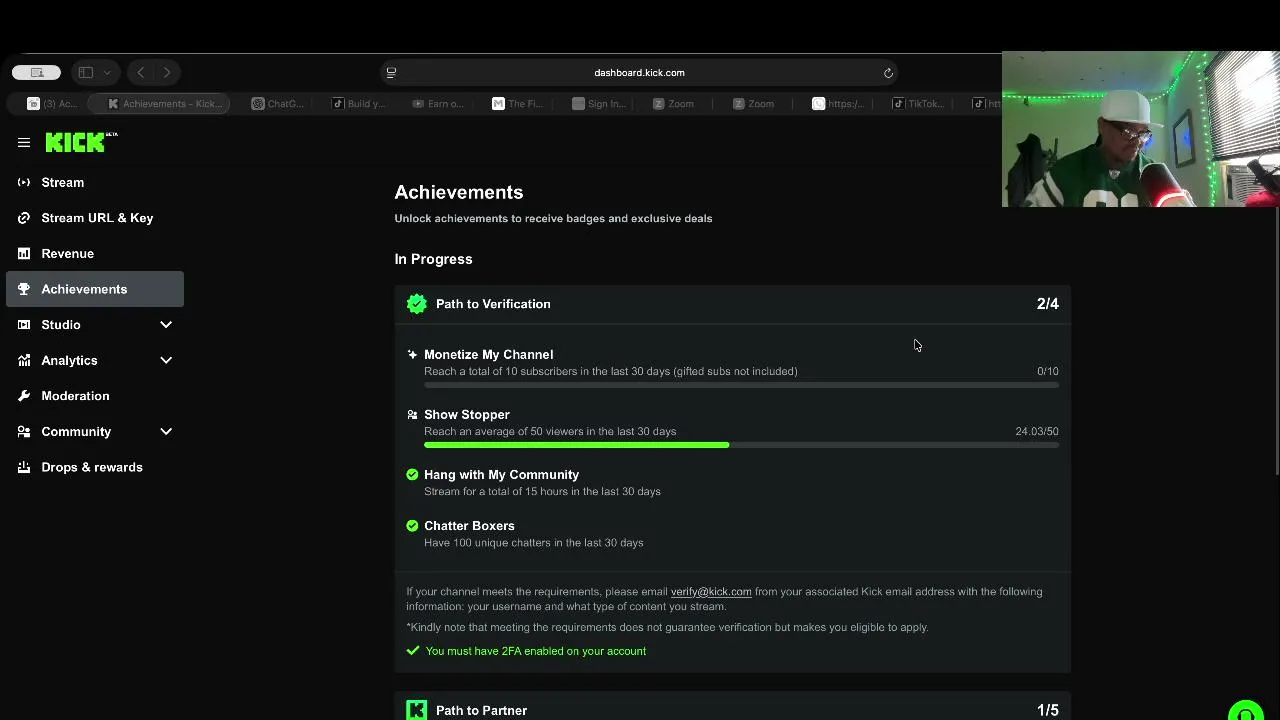
Task: Go back using the browser back arrow
Action: (141, 72)
